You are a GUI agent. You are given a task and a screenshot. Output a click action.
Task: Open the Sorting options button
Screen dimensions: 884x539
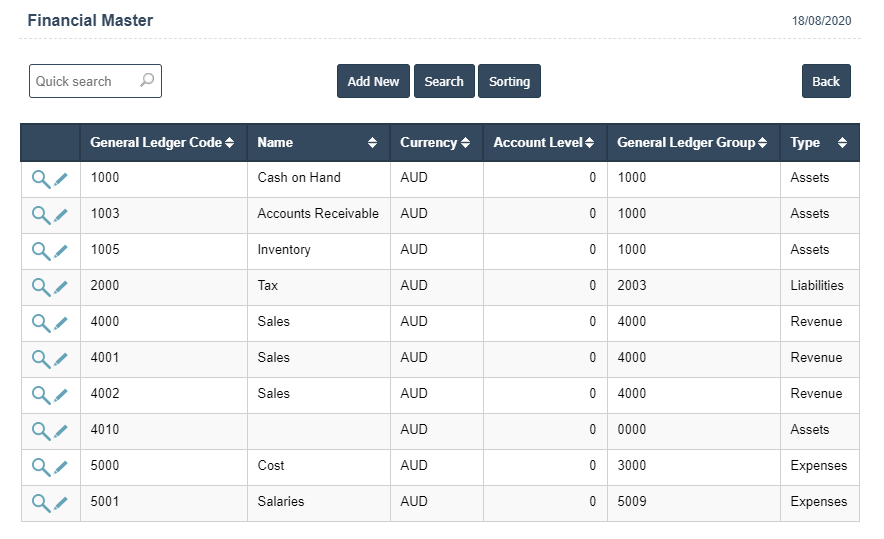(x=509, y=81)
